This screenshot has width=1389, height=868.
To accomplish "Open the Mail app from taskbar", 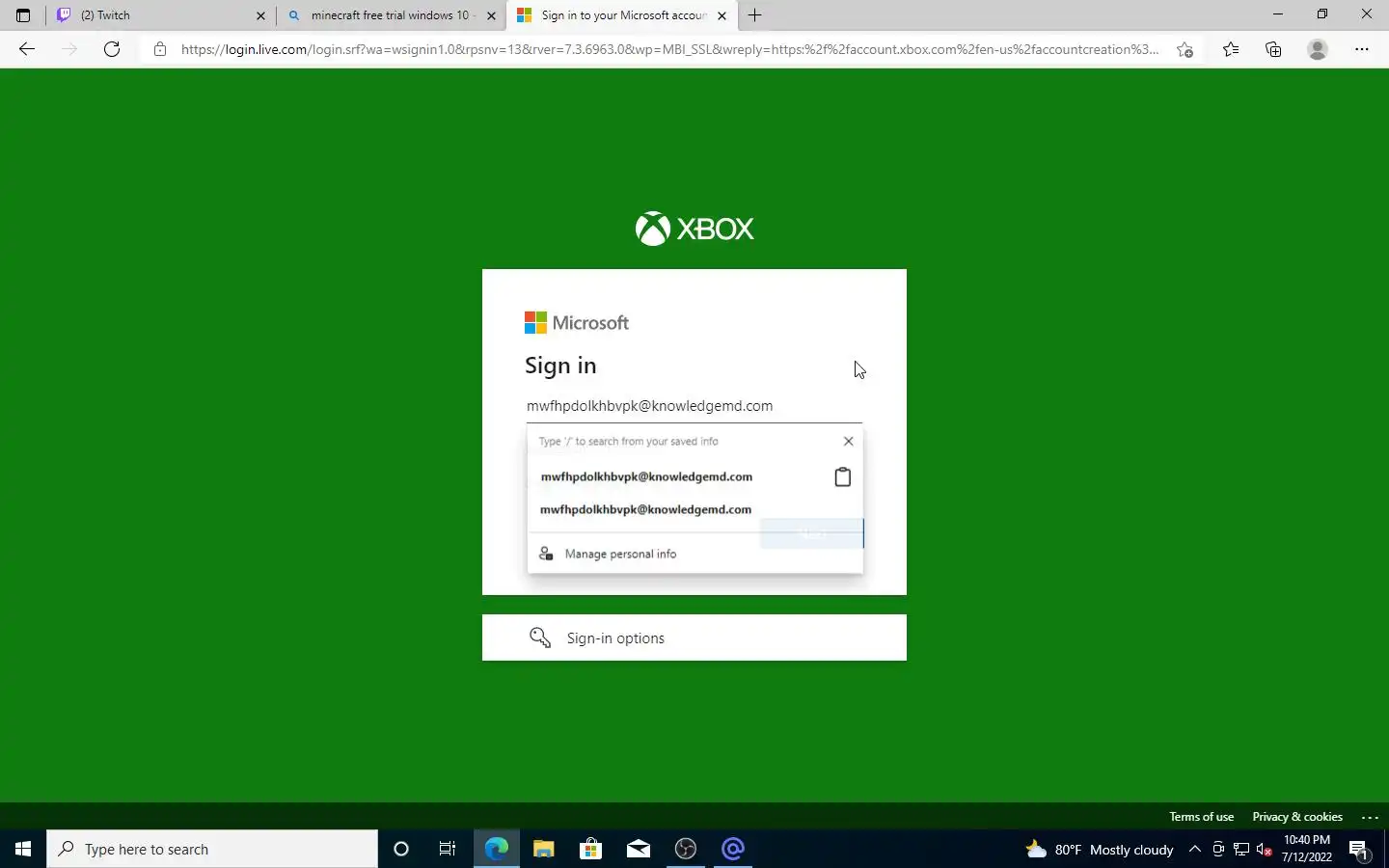I will 639,849.
